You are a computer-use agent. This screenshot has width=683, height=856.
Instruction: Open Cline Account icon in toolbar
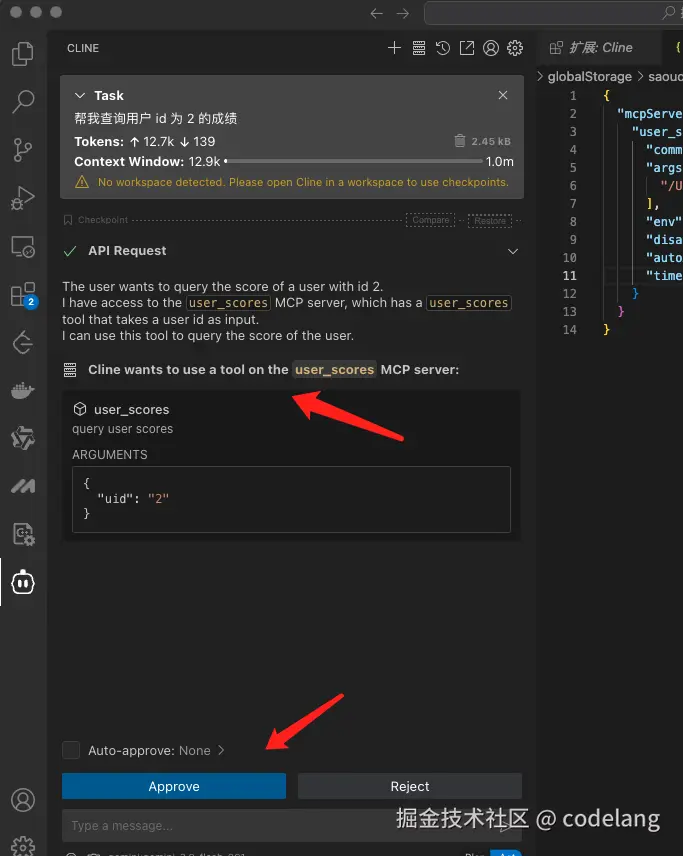[491, 48]
